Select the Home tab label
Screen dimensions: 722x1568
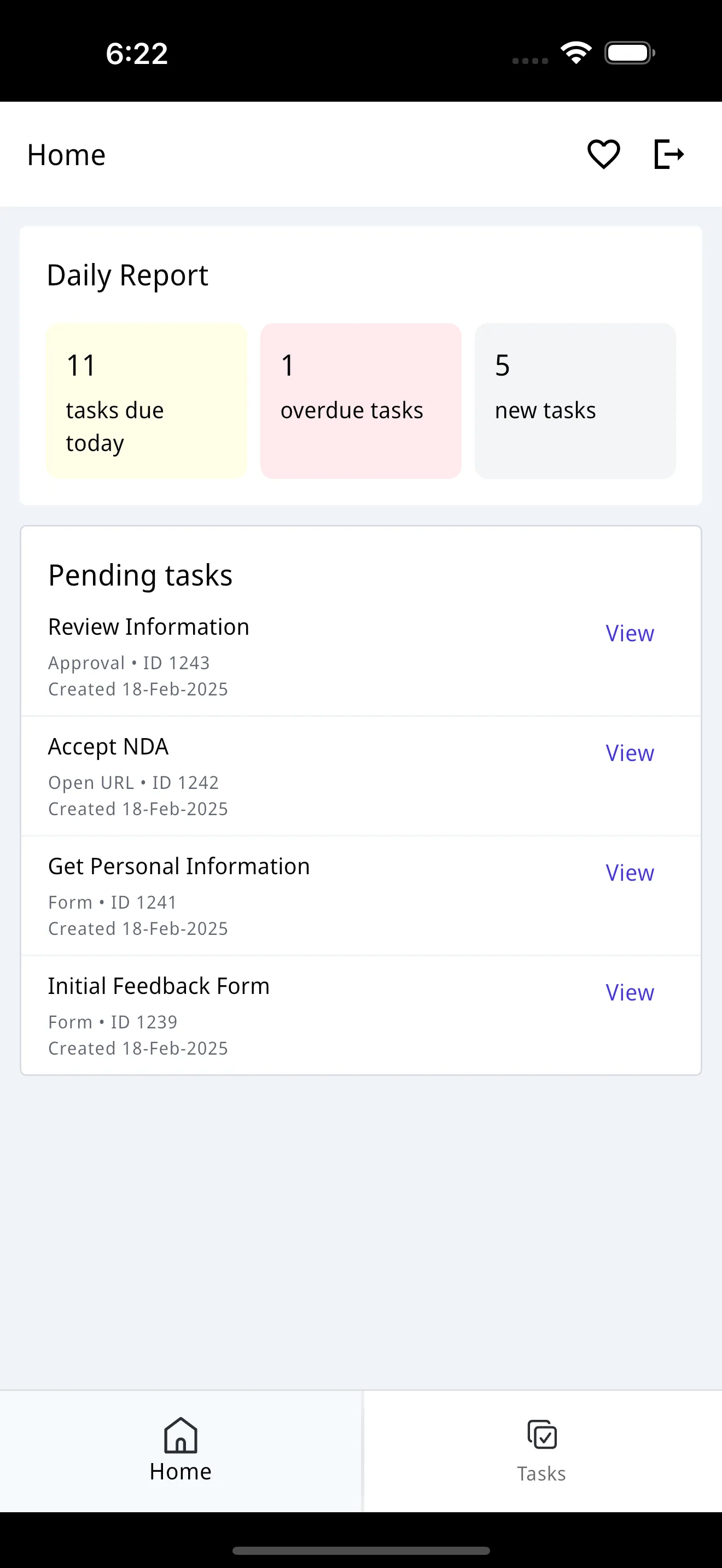coord(181,1472)
